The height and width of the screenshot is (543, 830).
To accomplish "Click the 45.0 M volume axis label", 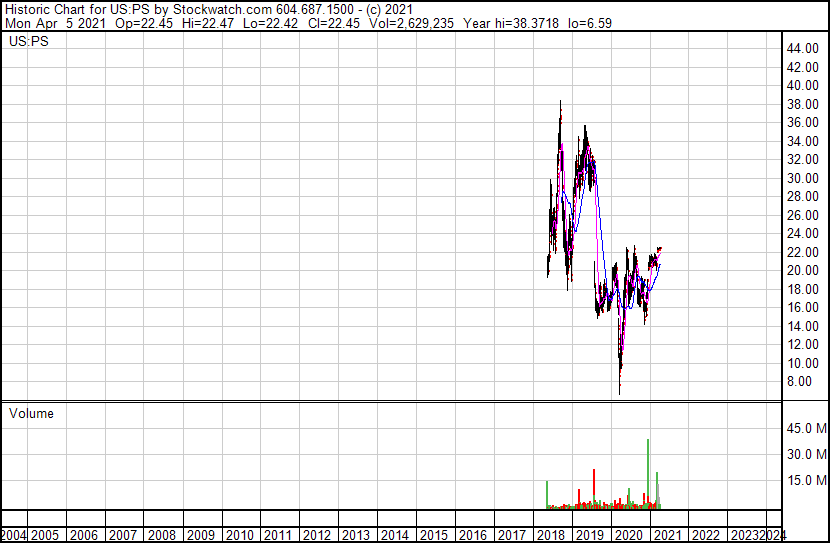I will click(x=806, y=428).
